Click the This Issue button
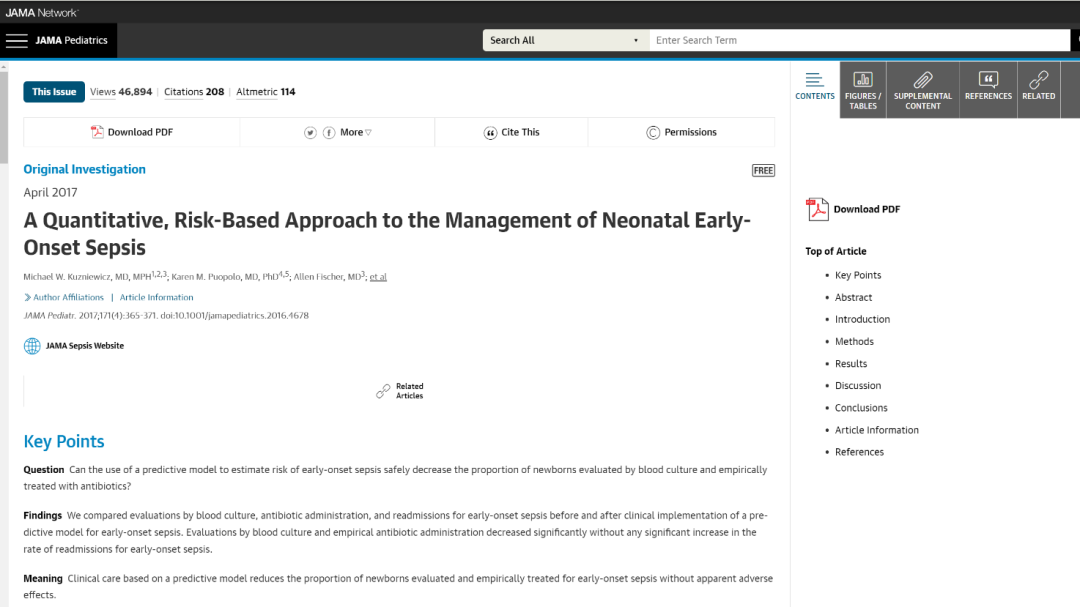Screen dimensions: 1080x607 54,92
